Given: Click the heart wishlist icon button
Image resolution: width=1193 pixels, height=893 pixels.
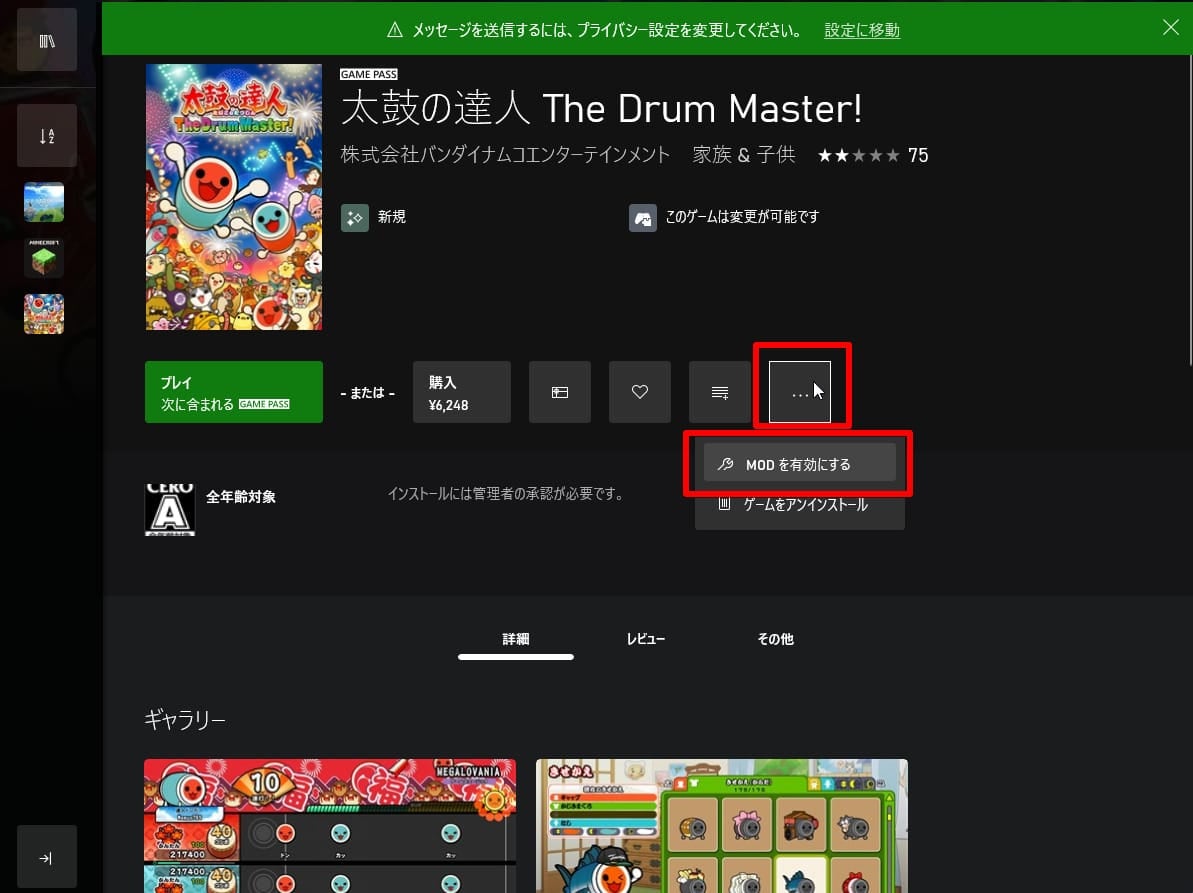Looking at the screenshot, I should pyautogui.click(x=640, y=392).
